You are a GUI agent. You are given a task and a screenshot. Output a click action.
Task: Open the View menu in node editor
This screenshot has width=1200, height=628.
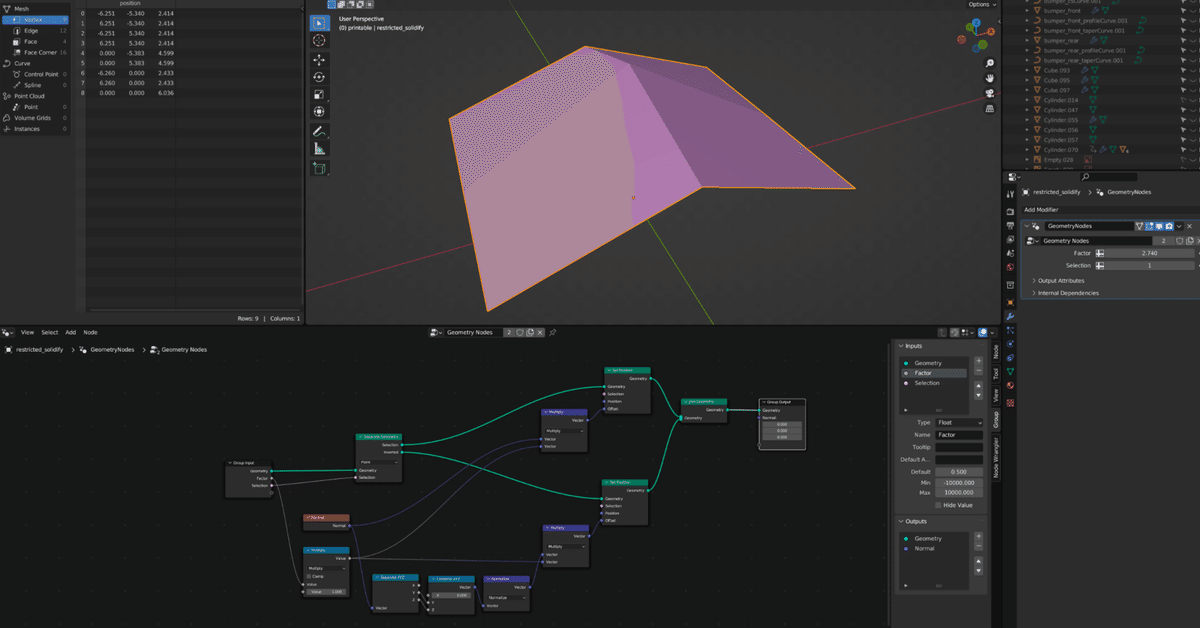point(28,332)
